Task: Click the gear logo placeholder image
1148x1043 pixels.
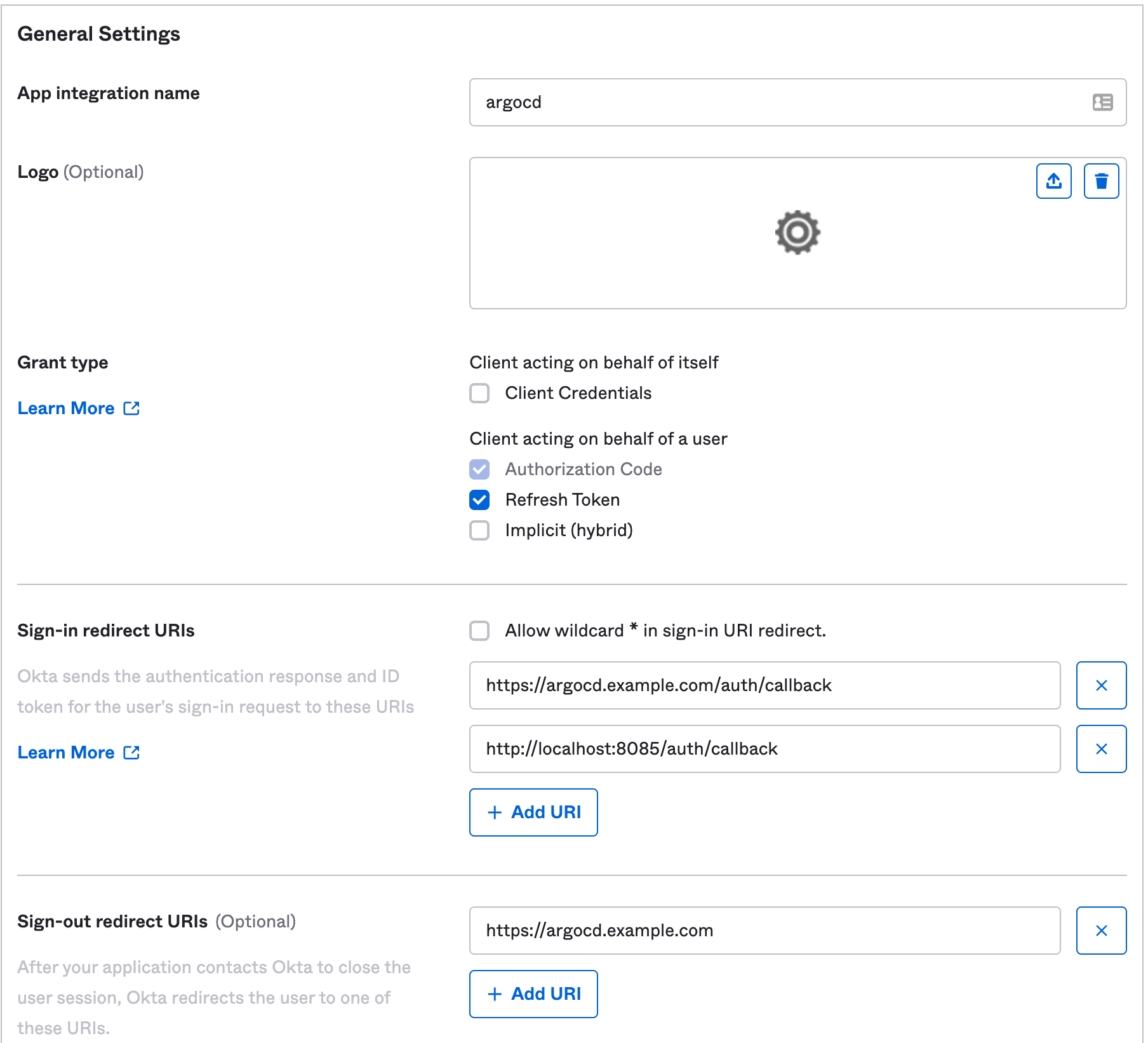Action: coord(798,232)
